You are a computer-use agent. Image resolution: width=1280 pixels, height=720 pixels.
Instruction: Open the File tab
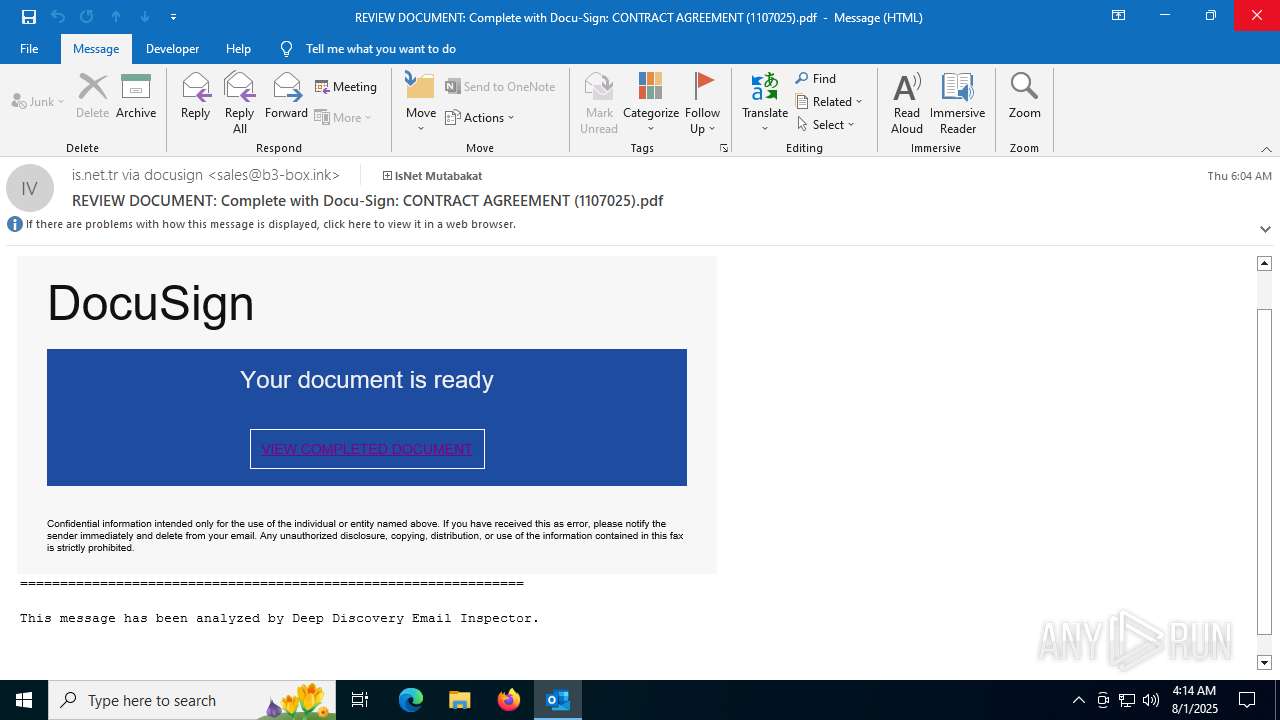(29, 48)
